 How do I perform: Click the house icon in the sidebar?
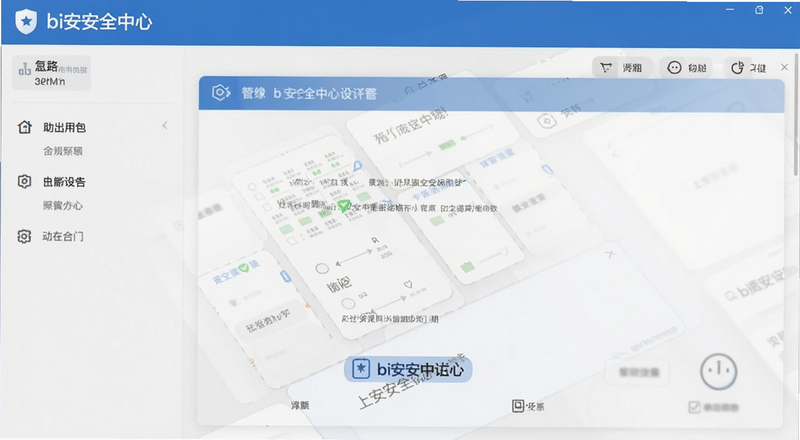[24, 127]
